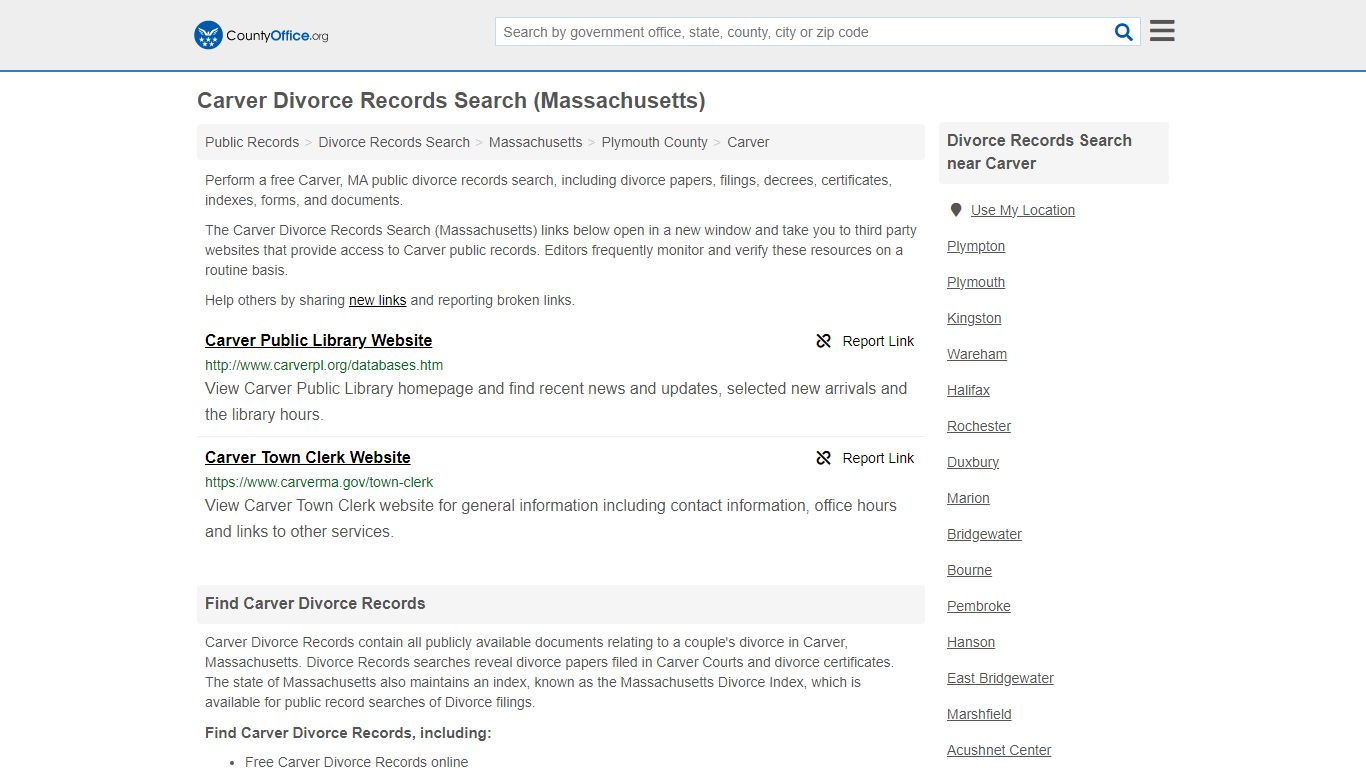Click the search magnifier icon

1124,32
